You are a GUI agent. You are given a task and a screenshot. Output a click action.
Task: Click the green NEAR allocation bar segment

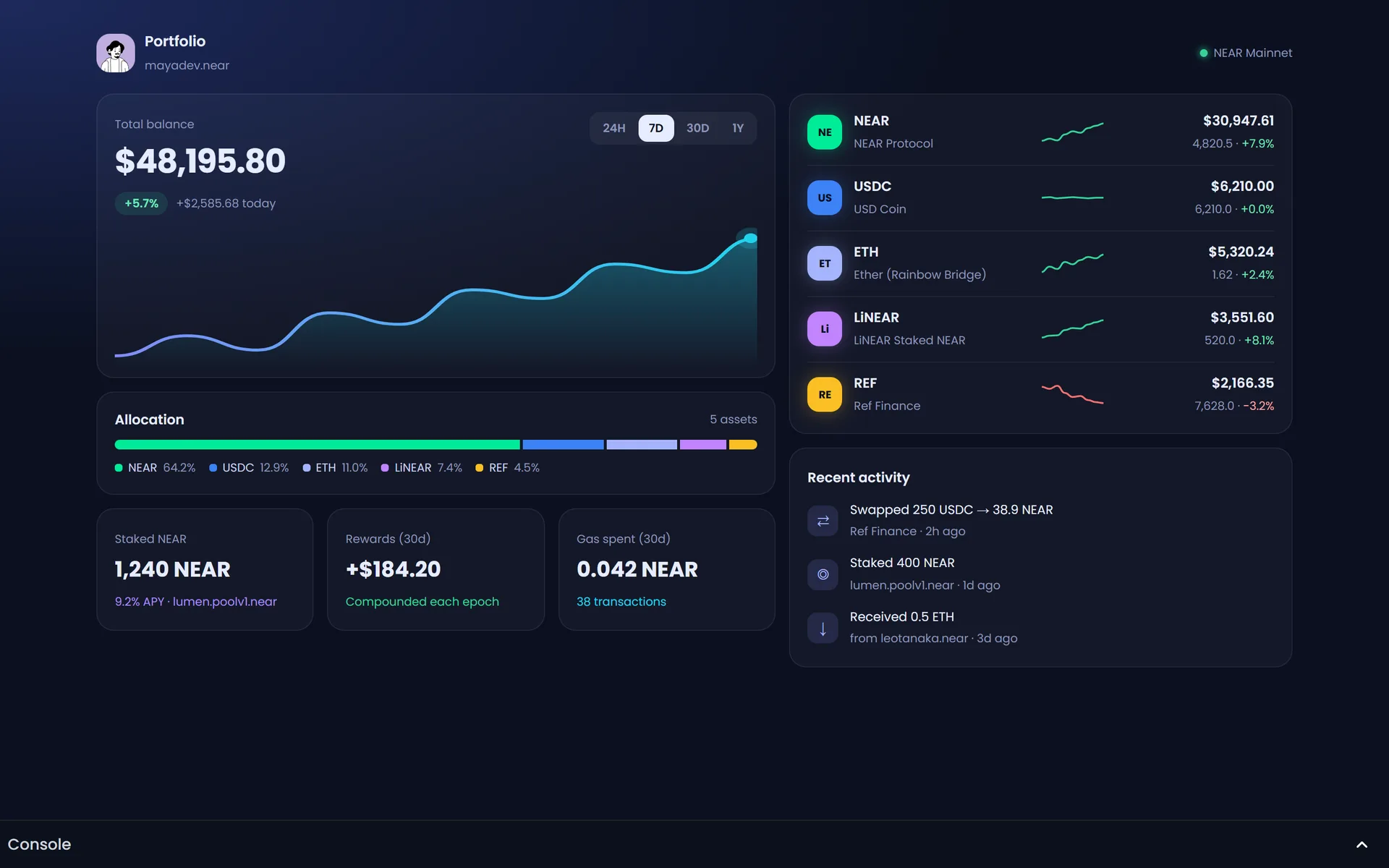click(318, 445)
